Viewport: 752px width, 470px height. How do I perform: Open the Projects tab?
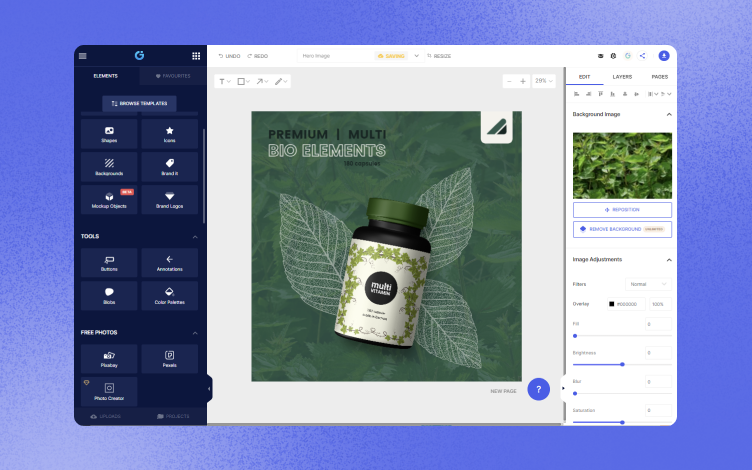point(173,416)
